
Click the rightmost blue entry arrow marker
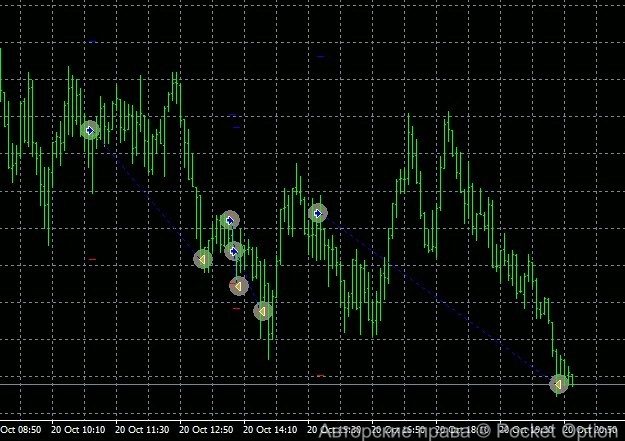[x=318, y=212]
